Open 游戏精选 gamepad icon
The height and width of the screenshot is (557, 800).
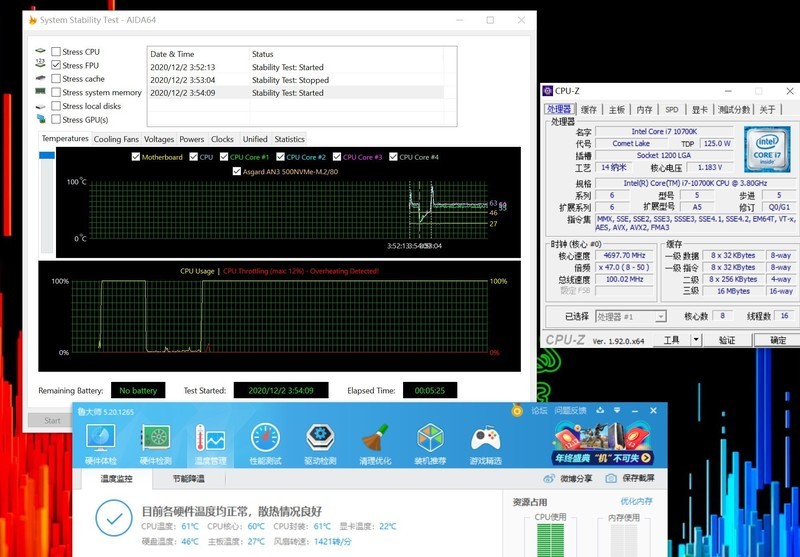[x=485, y=444]
